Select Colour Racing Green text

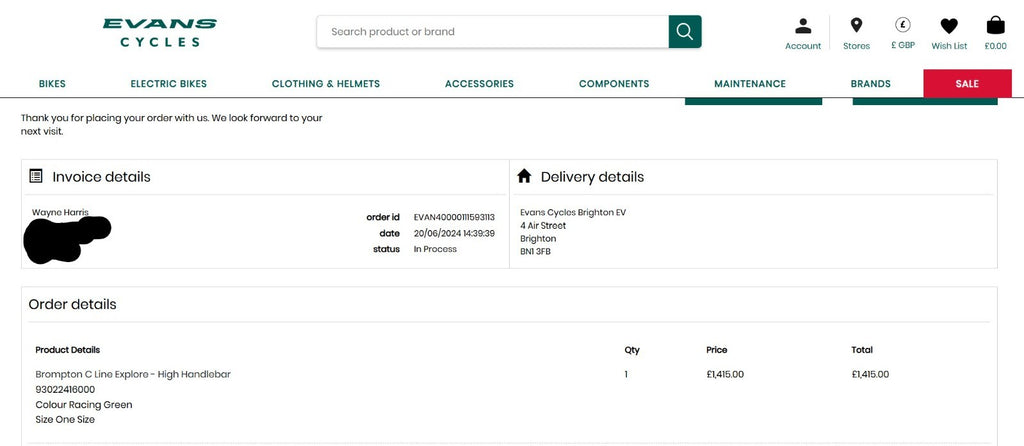pos(84,404)
